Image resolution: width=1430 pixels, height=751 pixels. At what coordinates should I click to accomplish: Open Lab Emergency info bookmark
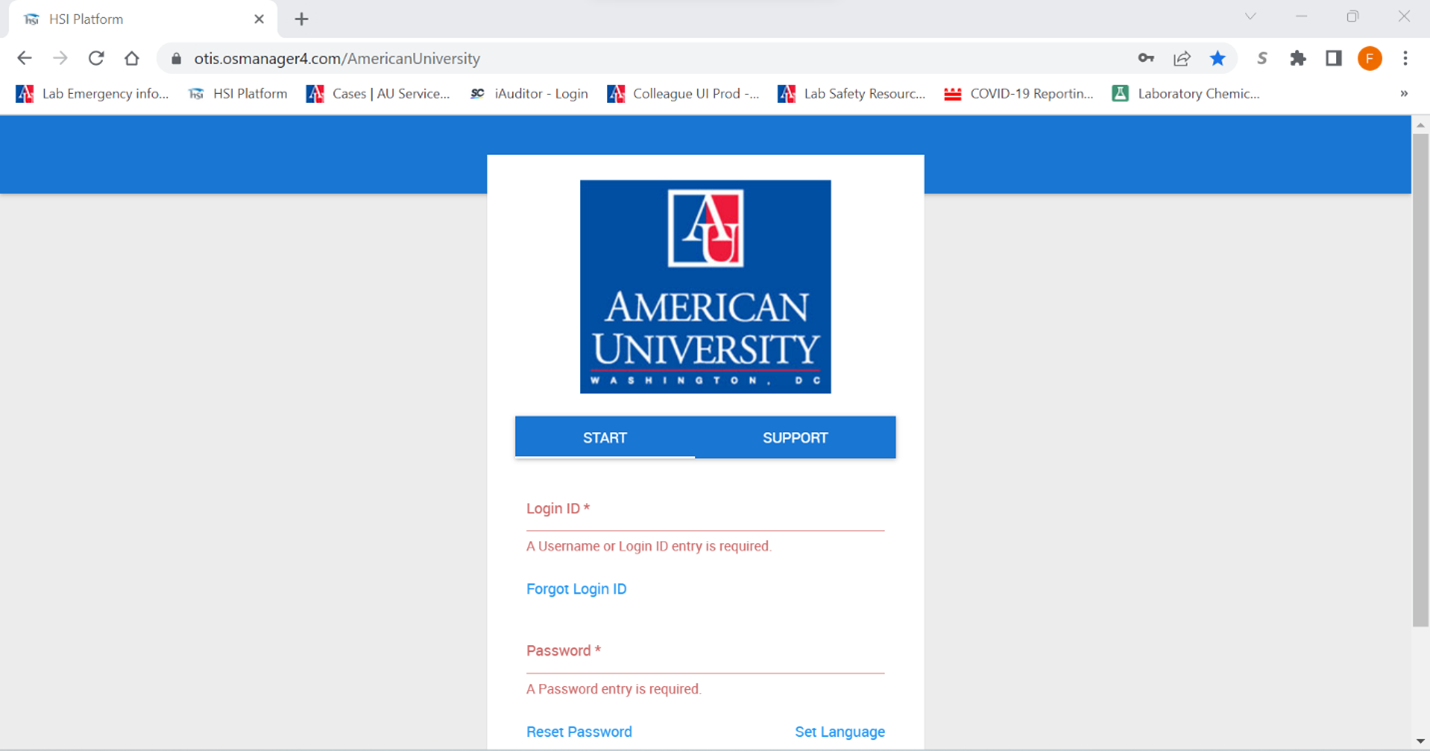[93, 93]
